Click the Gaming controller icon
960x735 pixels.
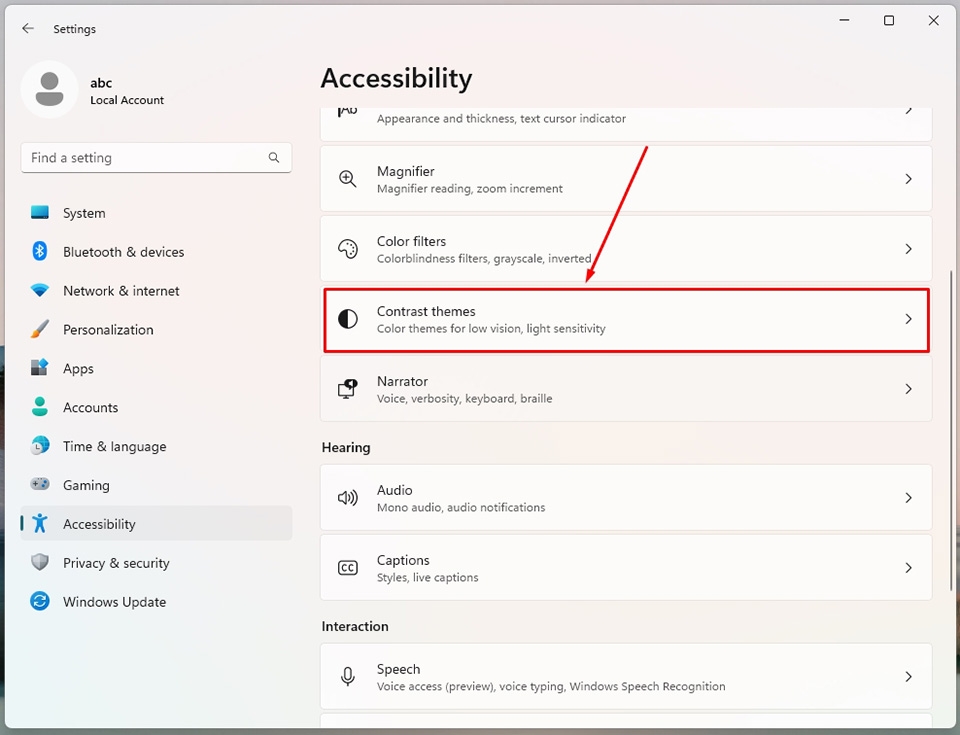(40, 484)
